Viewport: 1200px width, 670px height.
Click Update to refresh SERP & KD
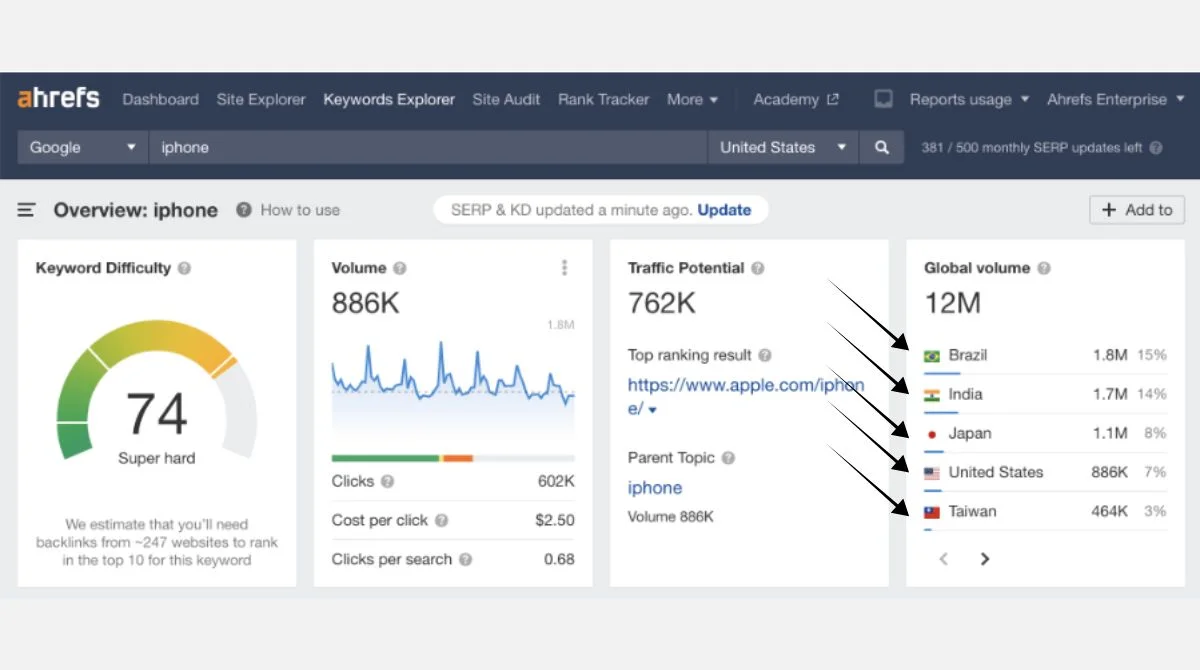(x=724, y=210)
